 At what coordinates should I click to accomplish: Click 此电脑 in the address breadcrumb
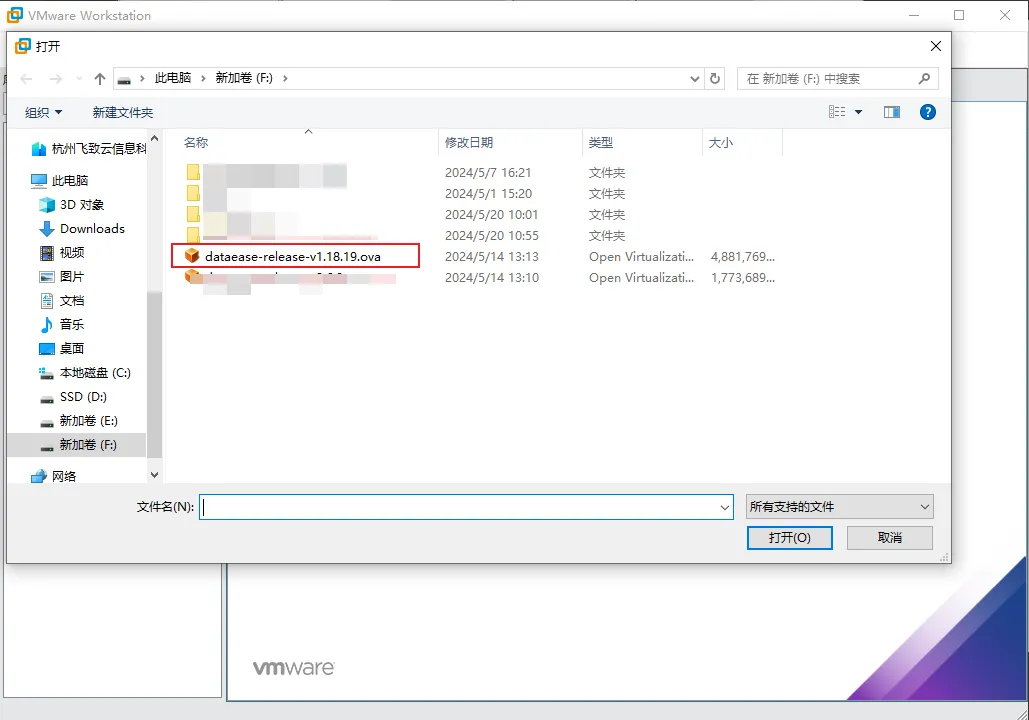pyautogui.click(x=172, y=78)
